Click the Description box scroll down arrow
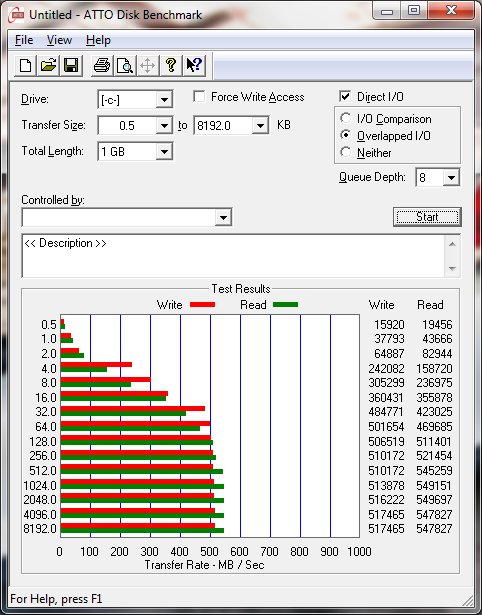 pyautogui.click(x=452, y=269)
